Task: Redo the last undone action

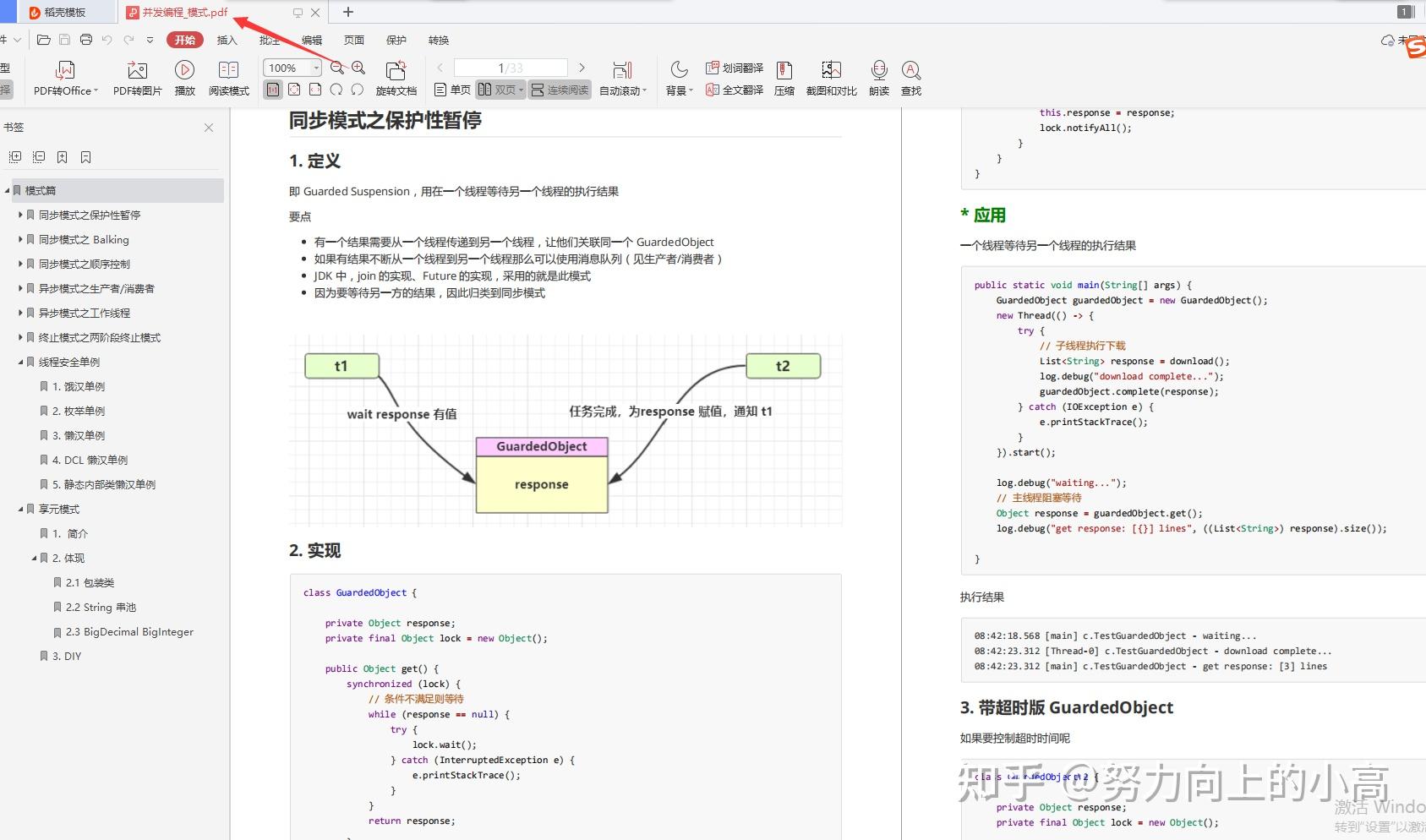Action: (x=128, y=40)
